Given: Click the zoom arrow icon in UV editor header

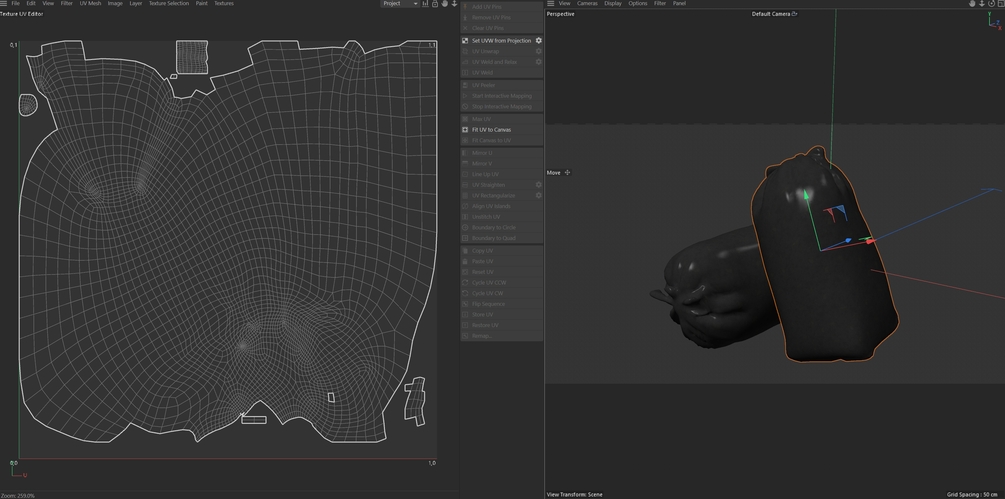Looking at the screenshot, I should (454, 3).
